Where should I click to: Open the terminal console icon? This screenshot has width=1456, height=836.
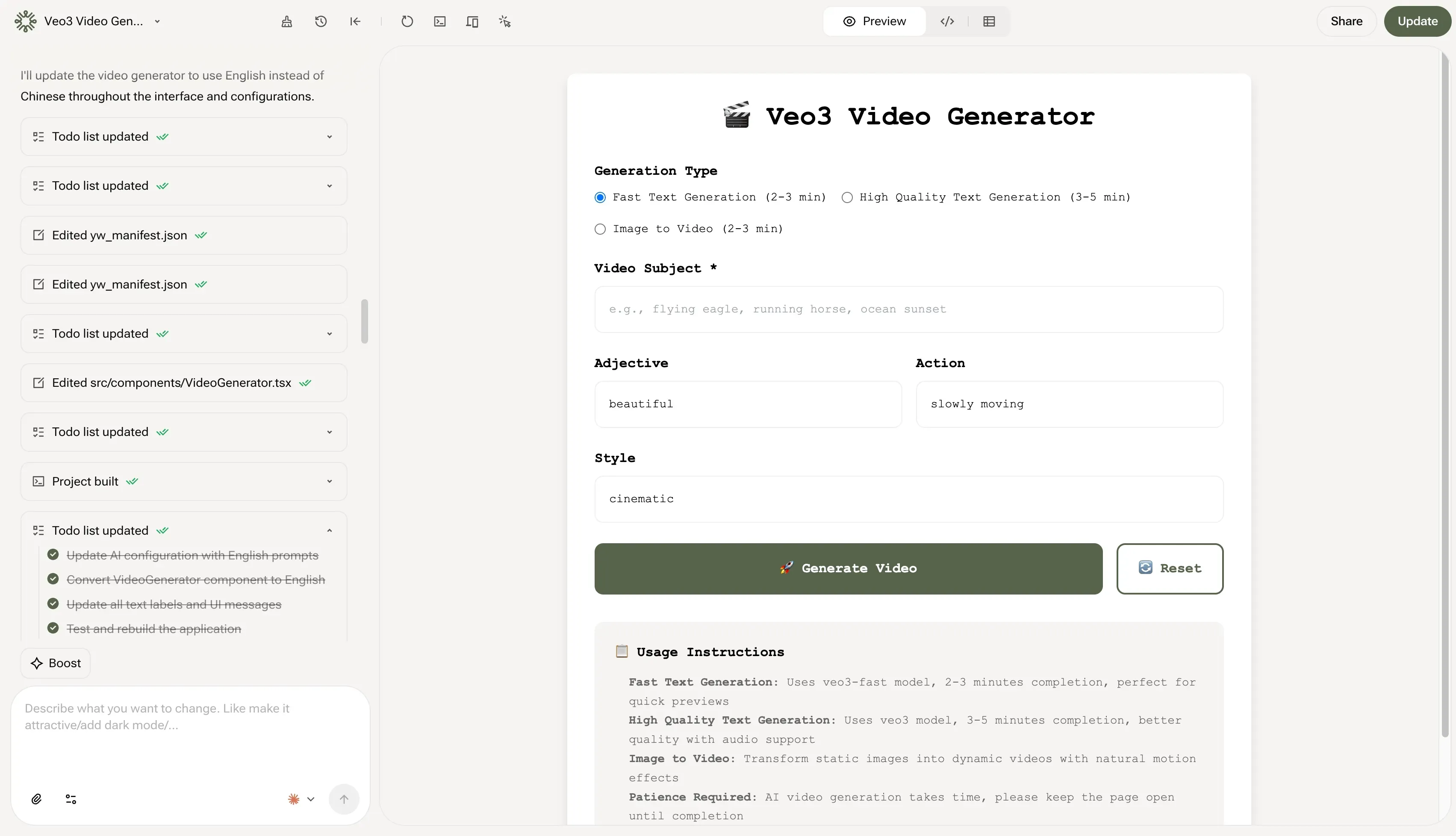[x=439, y=21]
